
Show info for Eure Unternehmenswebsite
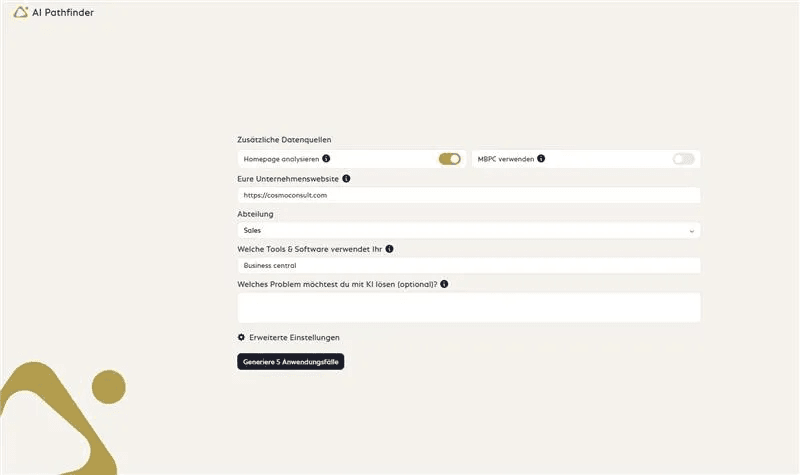click(346, 179)
